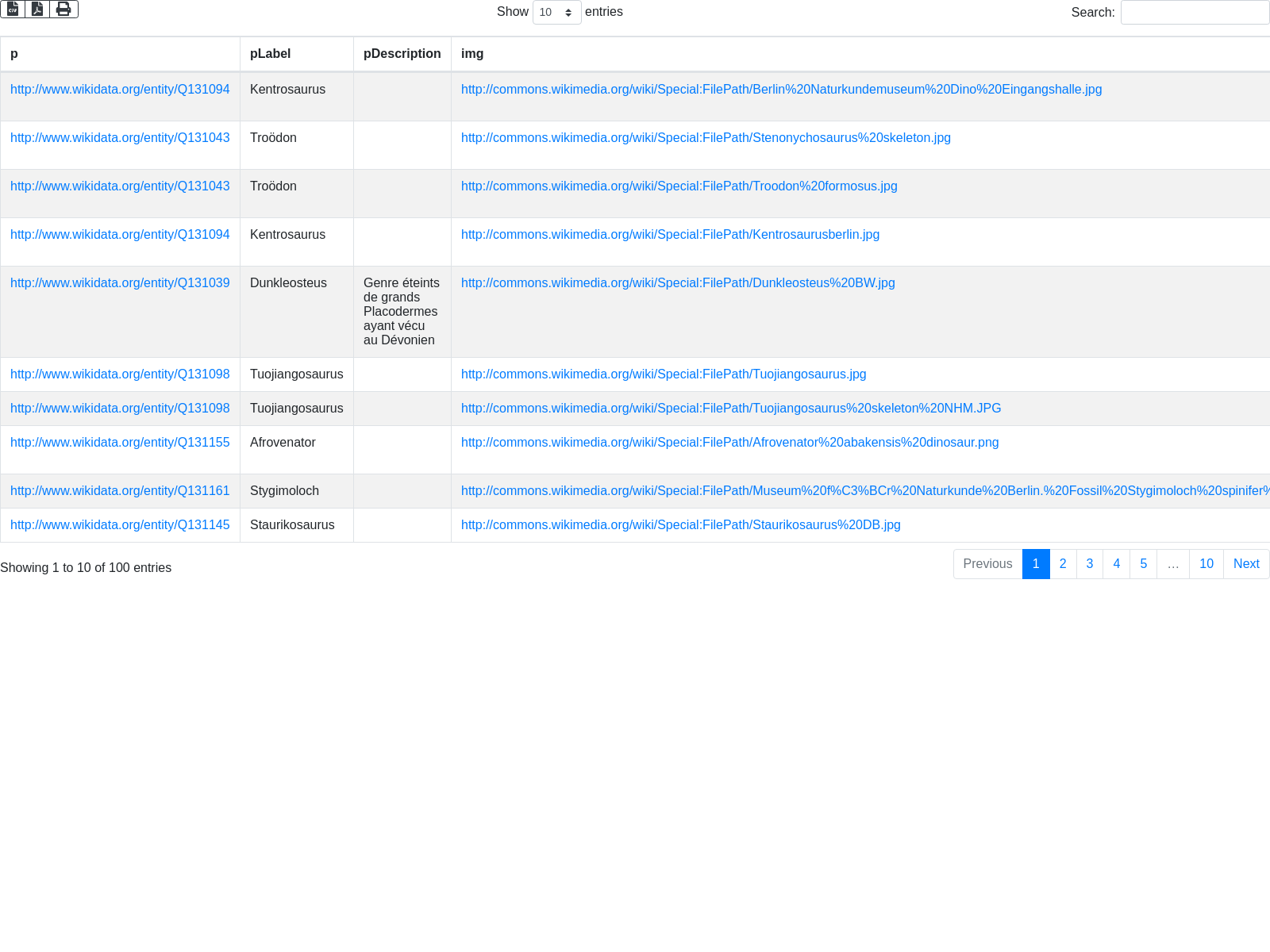Sort table by pLabel column header
The height and width of the screenshot is (952, 1270).
point(270,54)
